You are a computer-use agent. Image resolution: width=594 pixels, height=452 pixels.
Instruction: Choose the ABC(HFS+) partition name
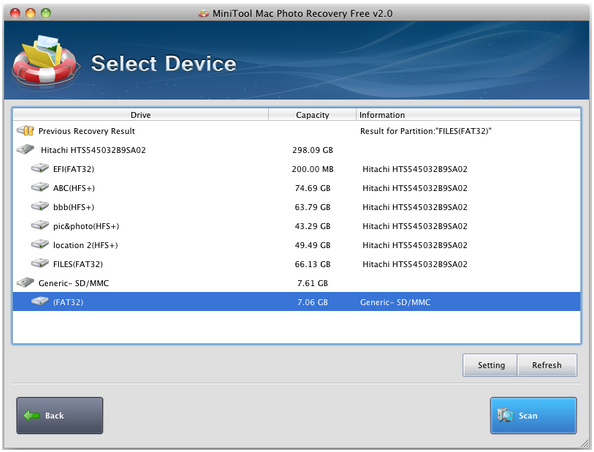[x=73, y=188]
